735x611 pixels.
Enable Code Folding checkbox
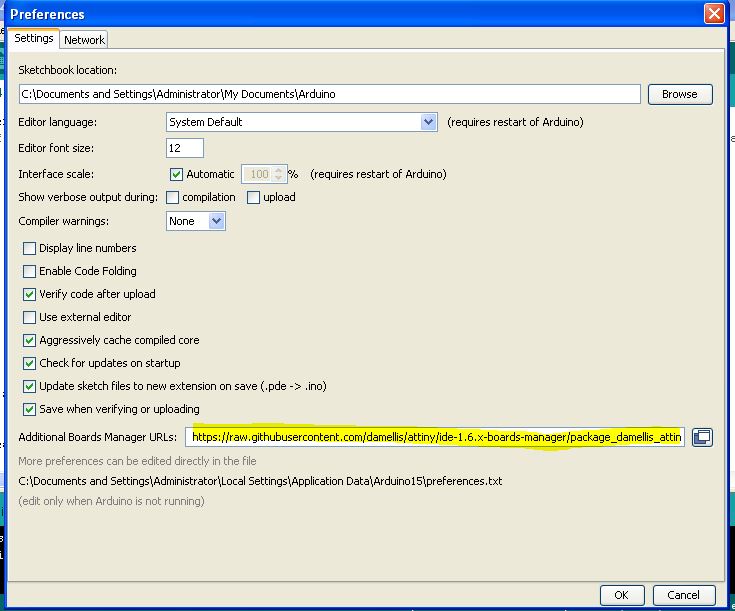pyautogui.click(x=29, y=272)
